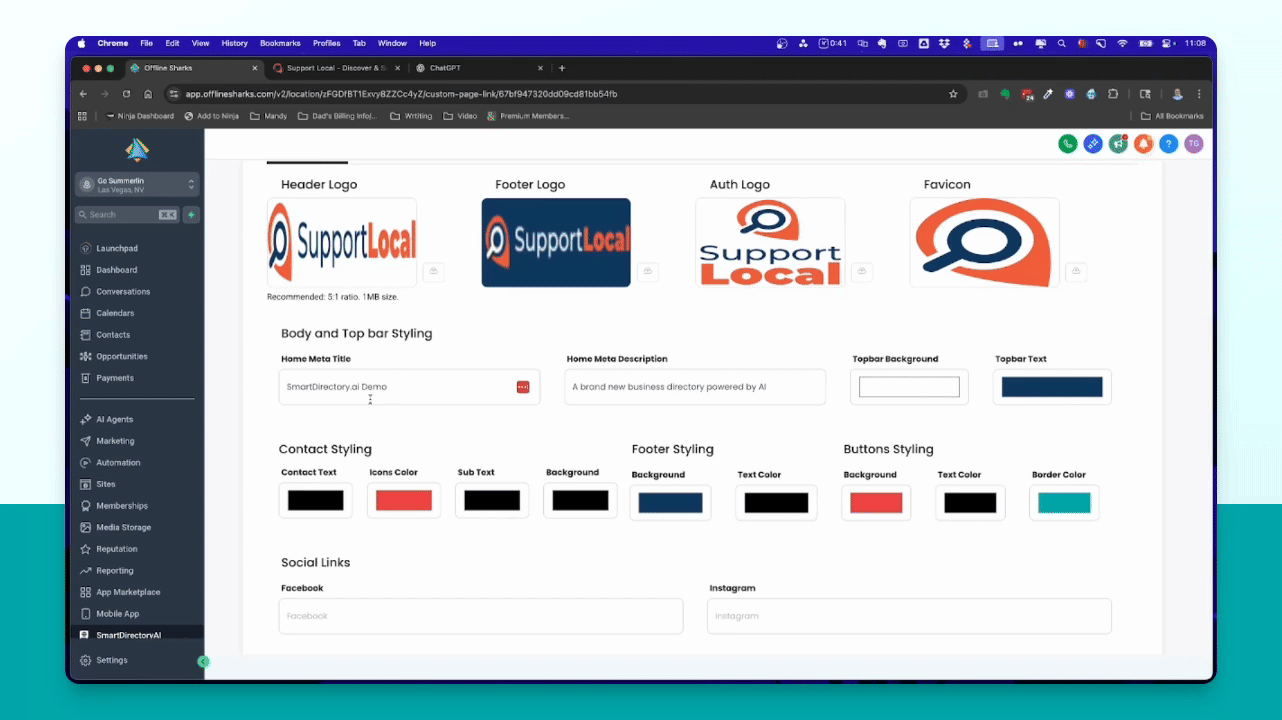
Task: Open Spotlight search in the menu bar
Action: pos(1061,44)
